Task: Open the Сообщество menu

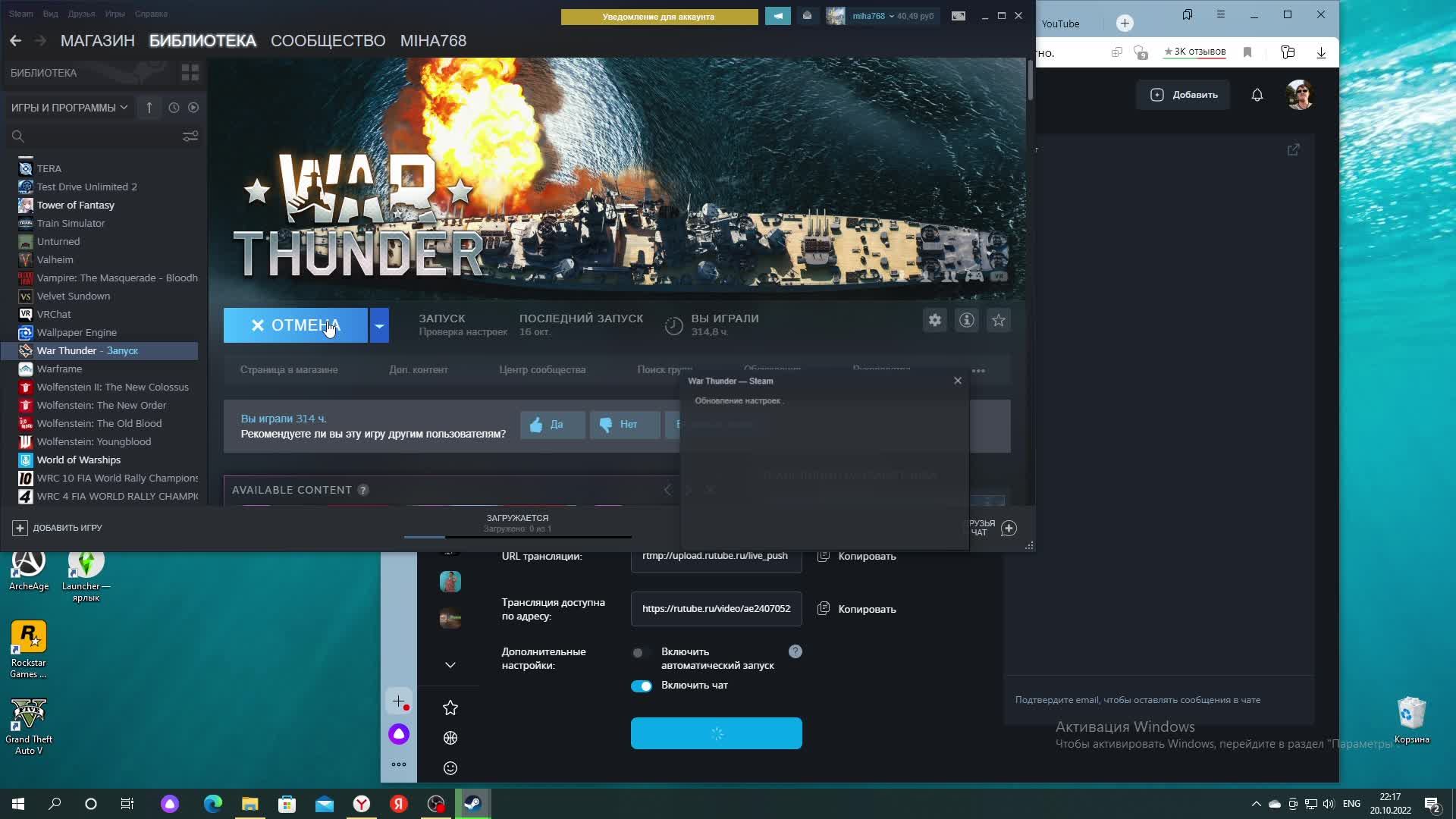Action: [328, 41]
